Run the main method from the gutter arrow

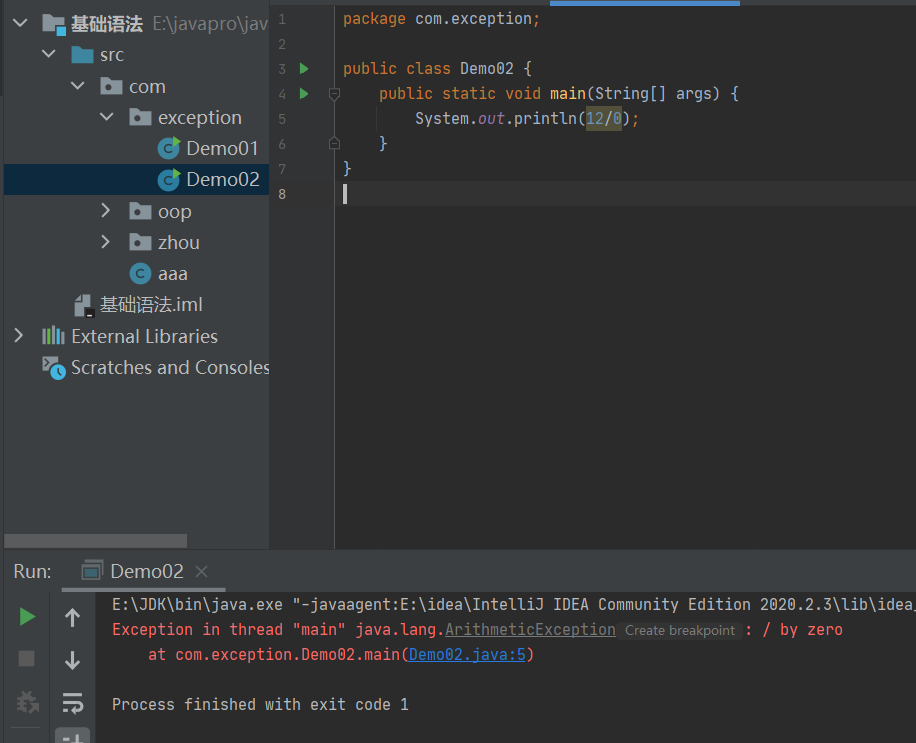tap(304, 93)
